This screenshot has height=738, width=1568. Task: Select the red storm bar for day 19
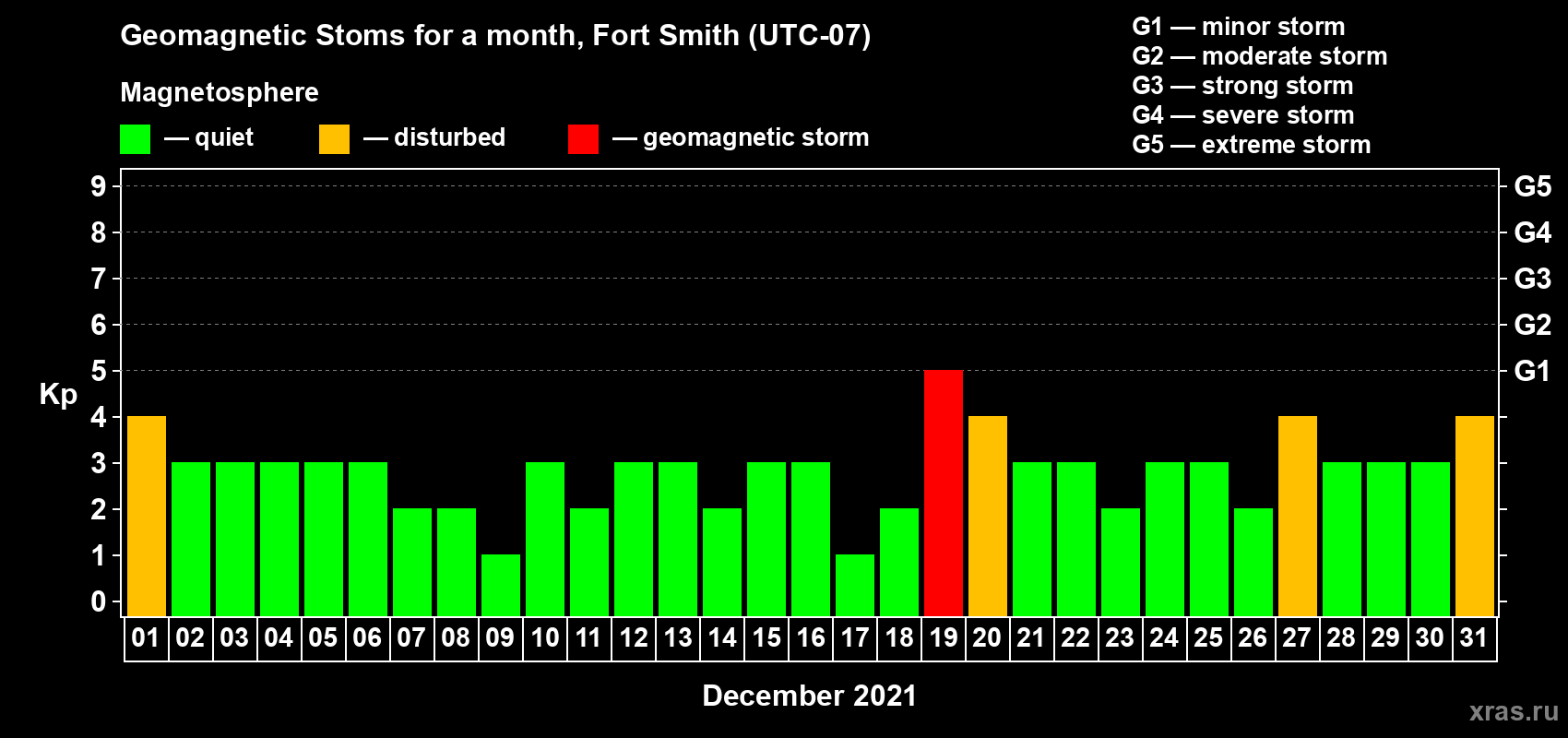coord(944,493)
